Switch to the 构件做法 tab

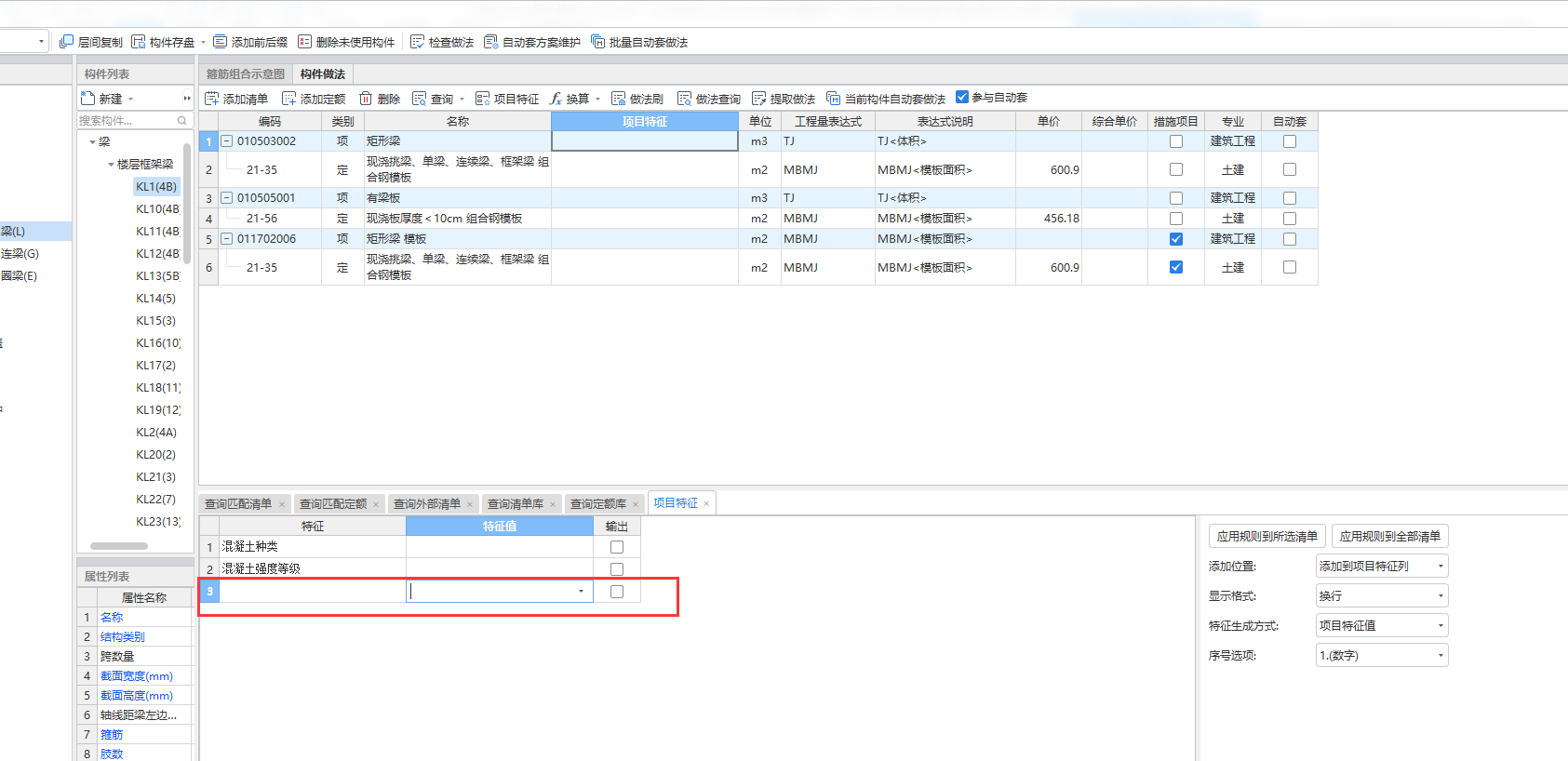point(323,74)
